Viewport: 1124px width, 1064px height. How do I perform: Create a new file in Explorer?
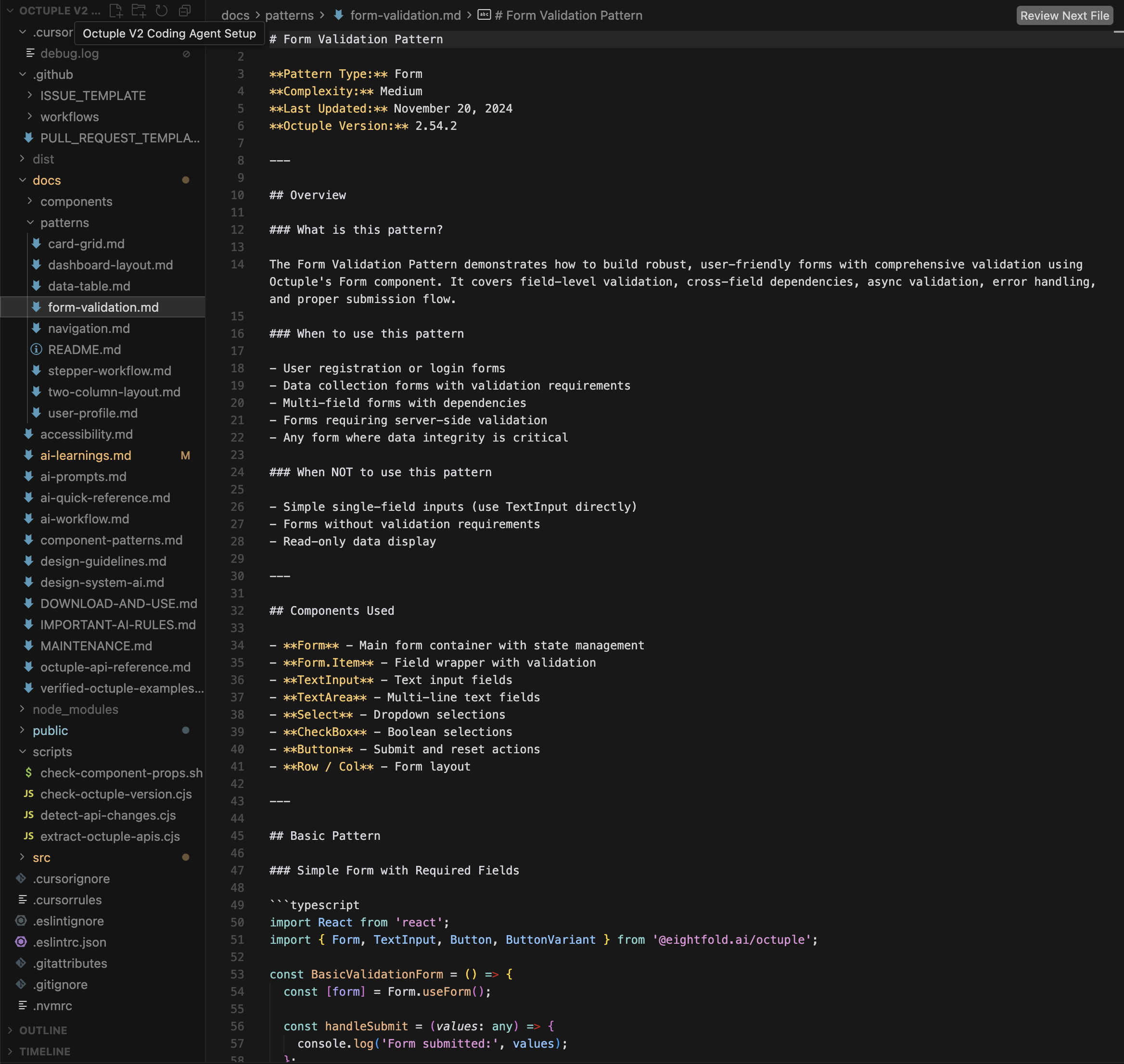coord(116,10)
